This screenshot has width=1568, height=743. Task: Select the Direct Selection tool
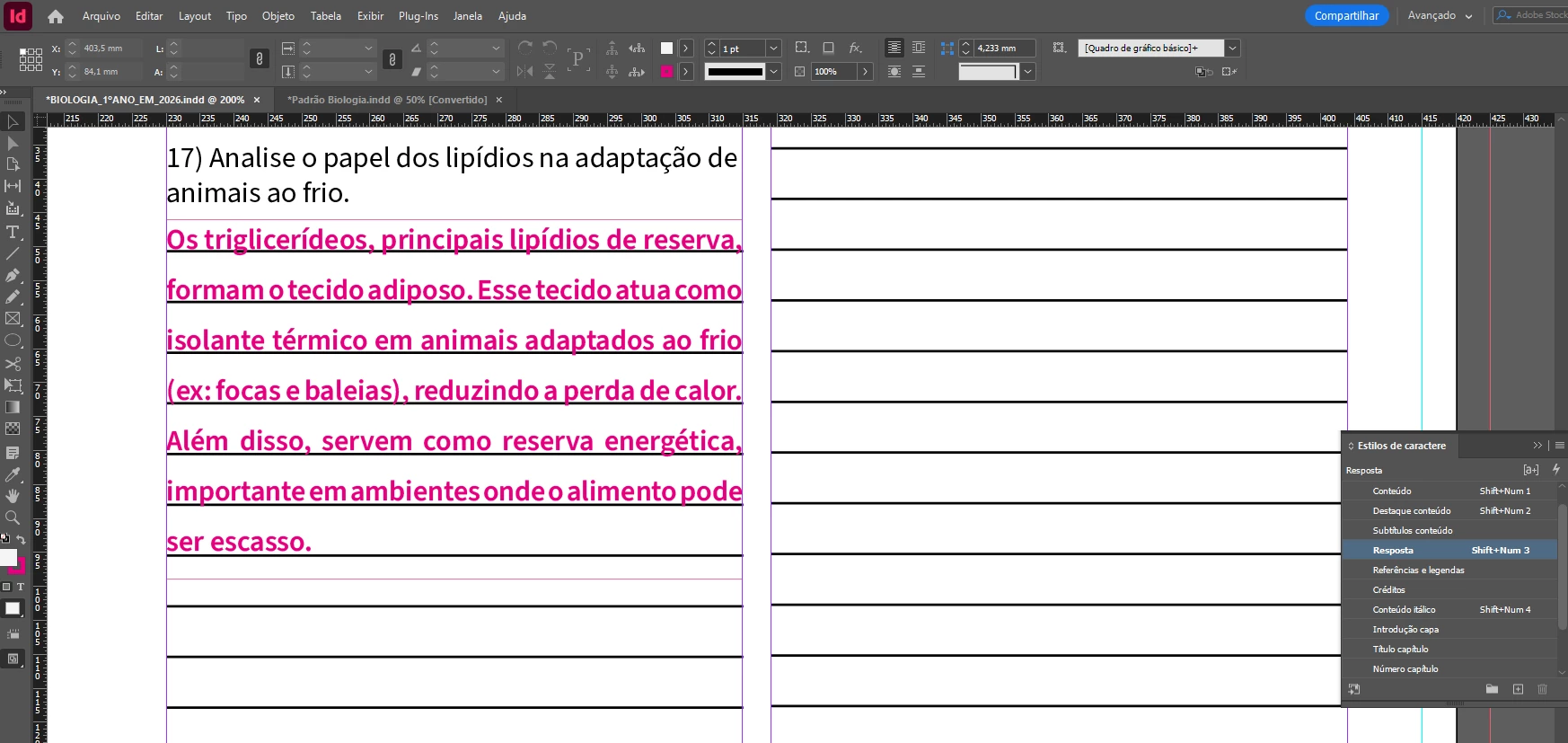(13, 144)
